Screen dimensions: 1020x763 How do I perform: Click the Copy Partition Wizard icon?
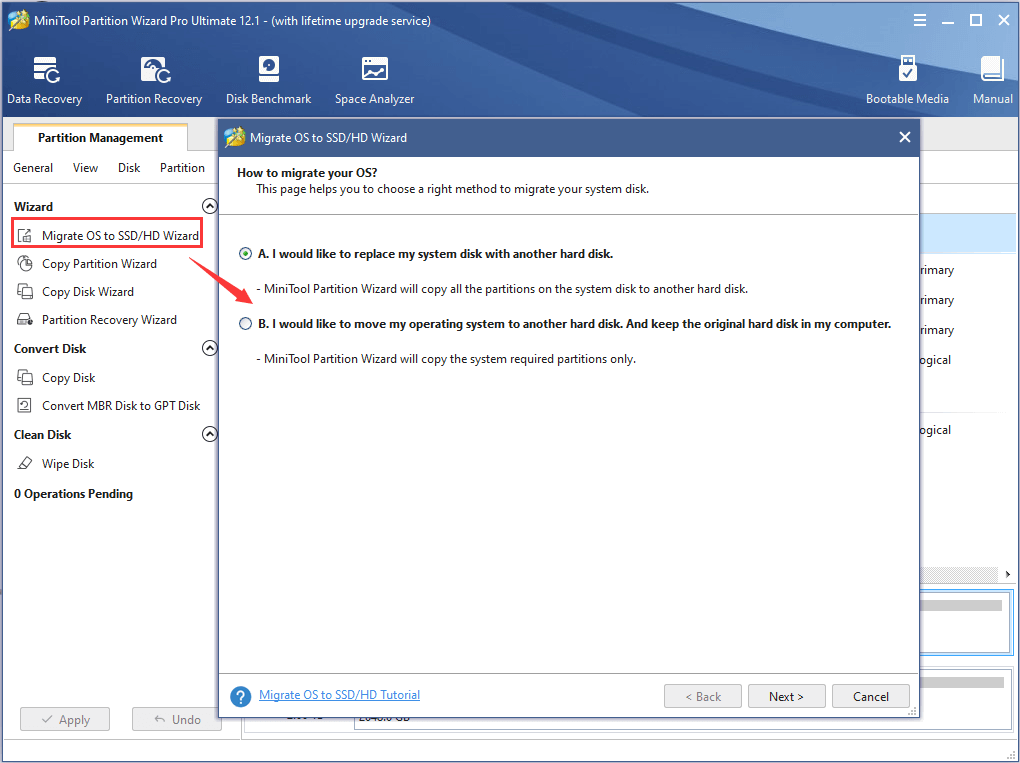pyautogui.click(x=25, y=263)
